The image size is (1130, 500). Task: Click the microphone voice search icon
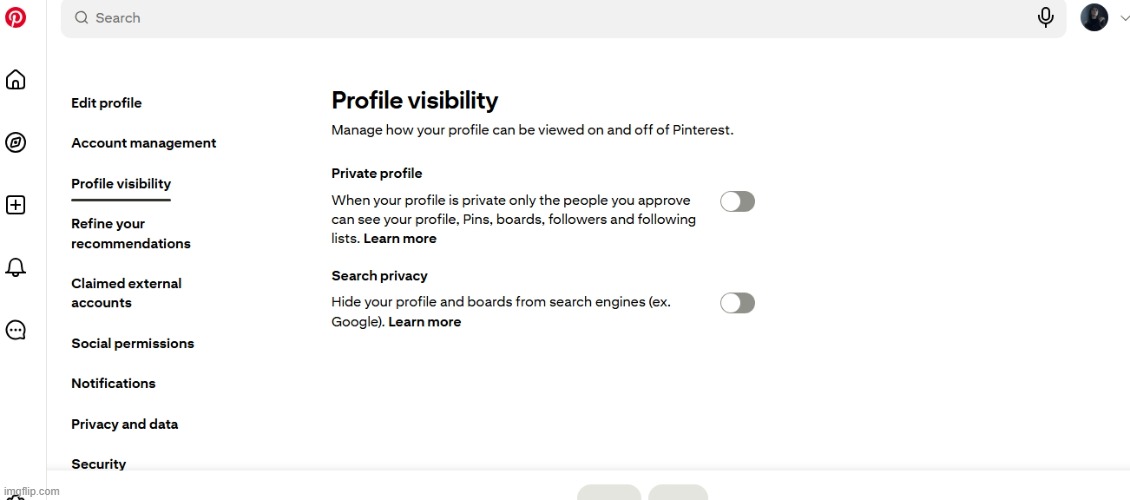(x=1045, y=17)
